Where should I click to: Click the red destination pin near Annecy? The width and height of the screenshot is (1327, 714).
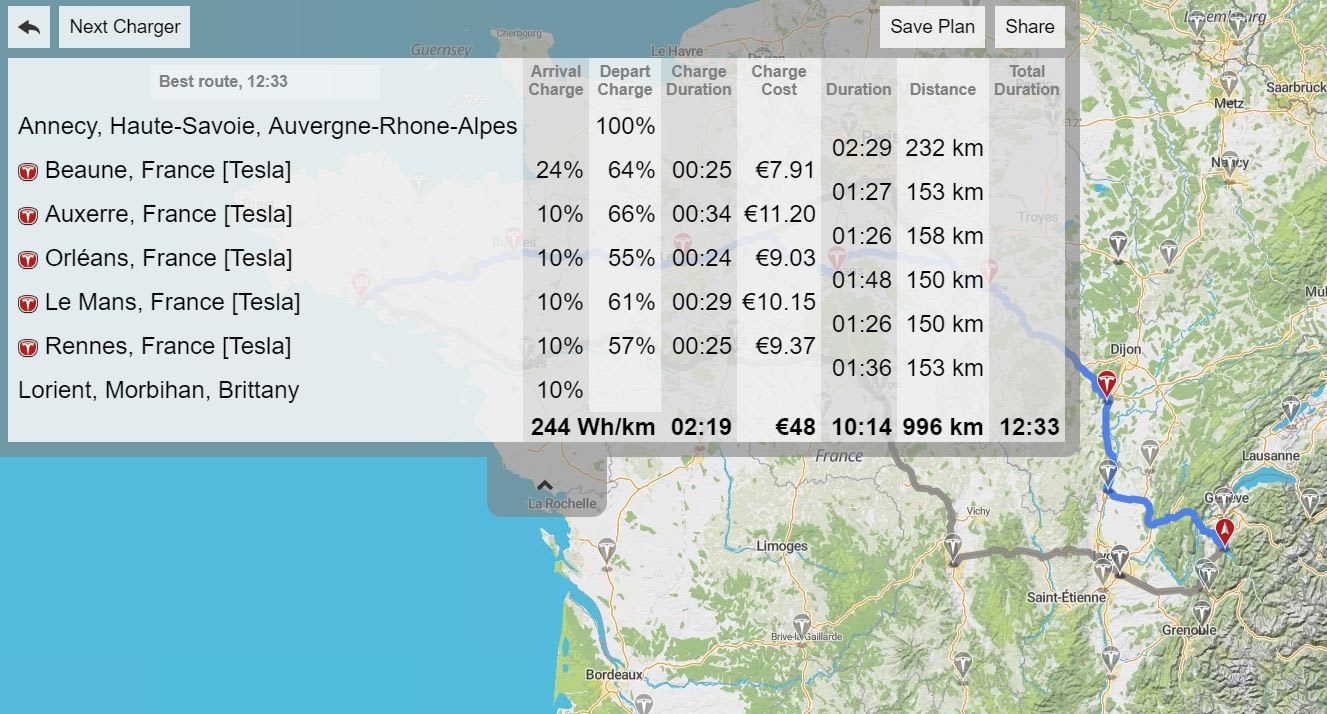click(x=1224, y=531)
